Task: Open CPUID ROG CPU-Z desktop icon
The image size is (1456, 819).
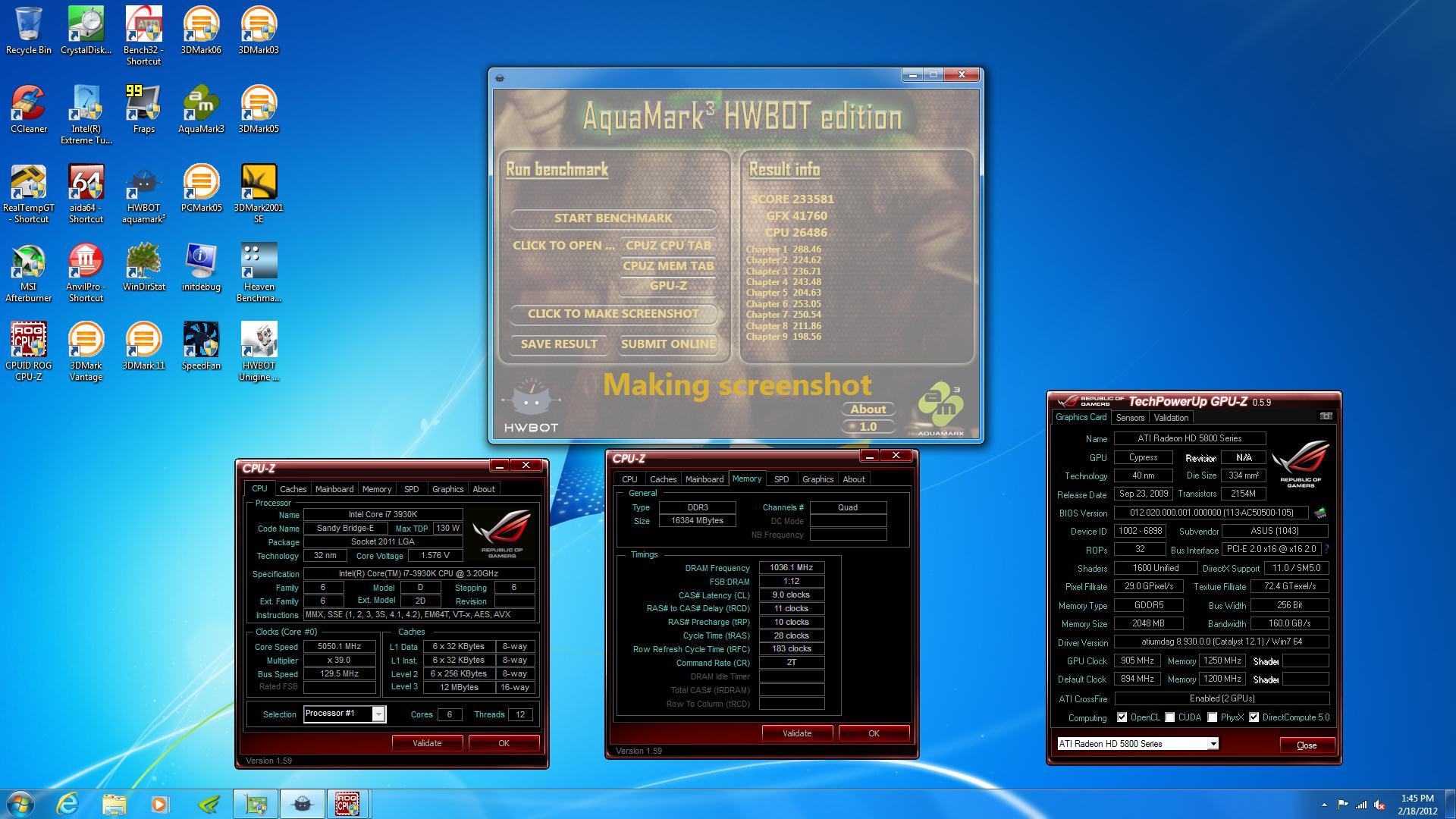Action: (x=29, y=351)
